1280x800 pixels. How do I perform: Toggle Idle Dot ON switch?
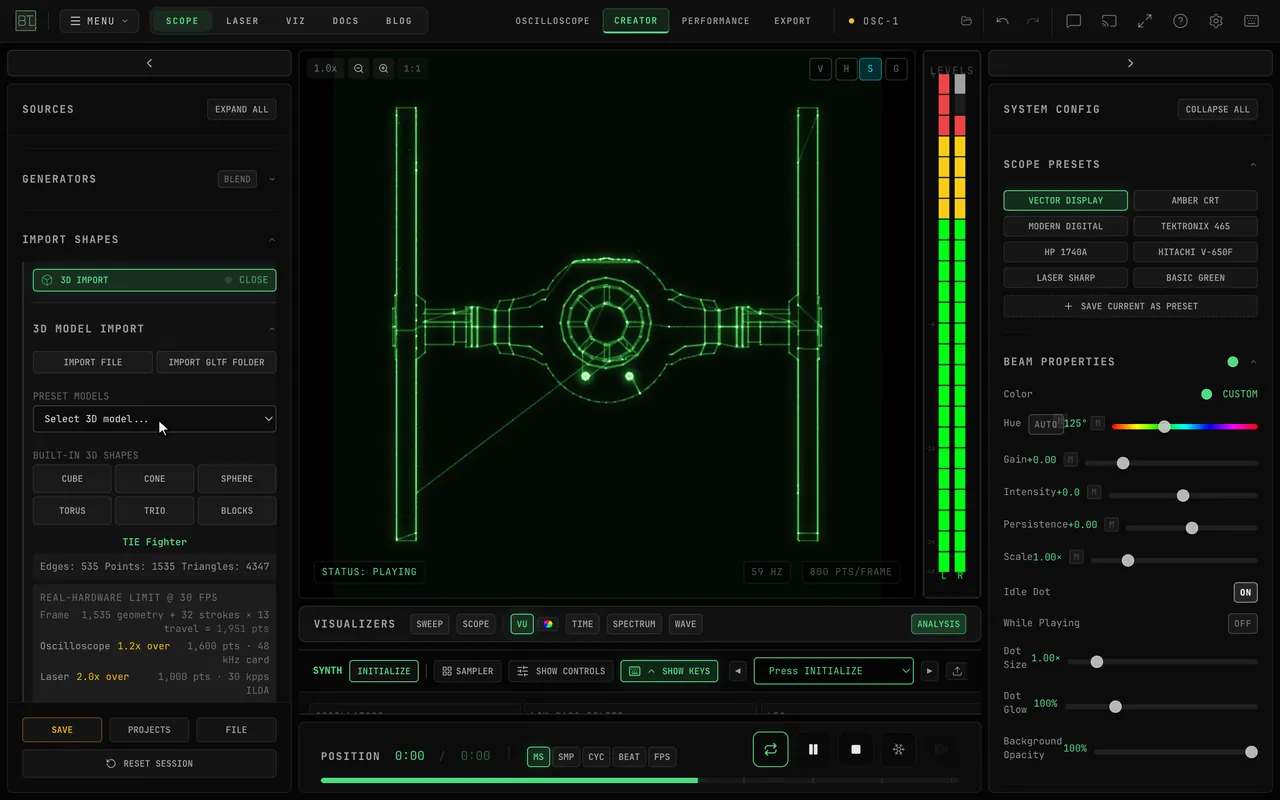click(1245, 592)
